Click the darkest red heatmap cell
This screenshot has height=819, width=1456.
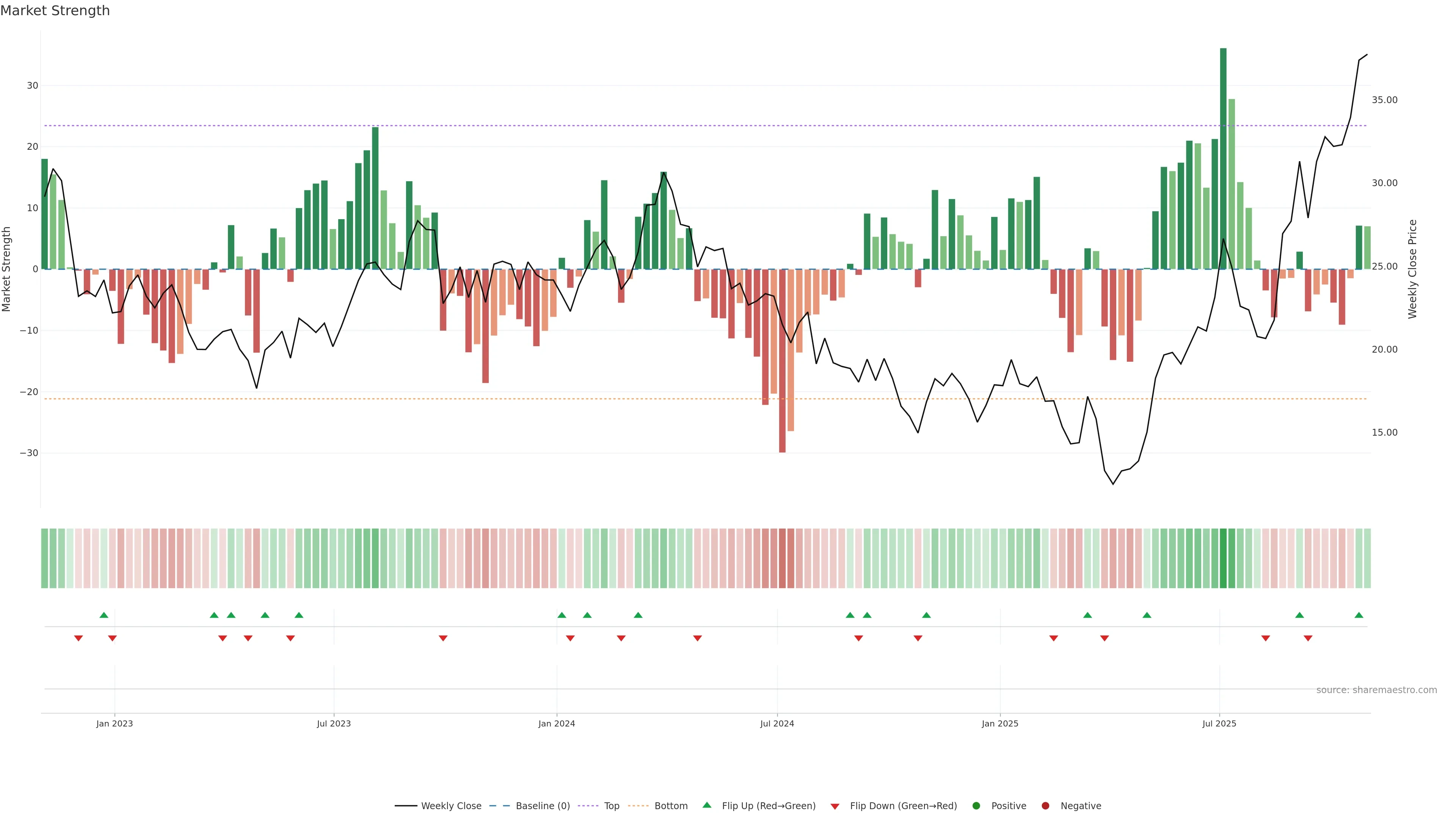click(782, 558)
